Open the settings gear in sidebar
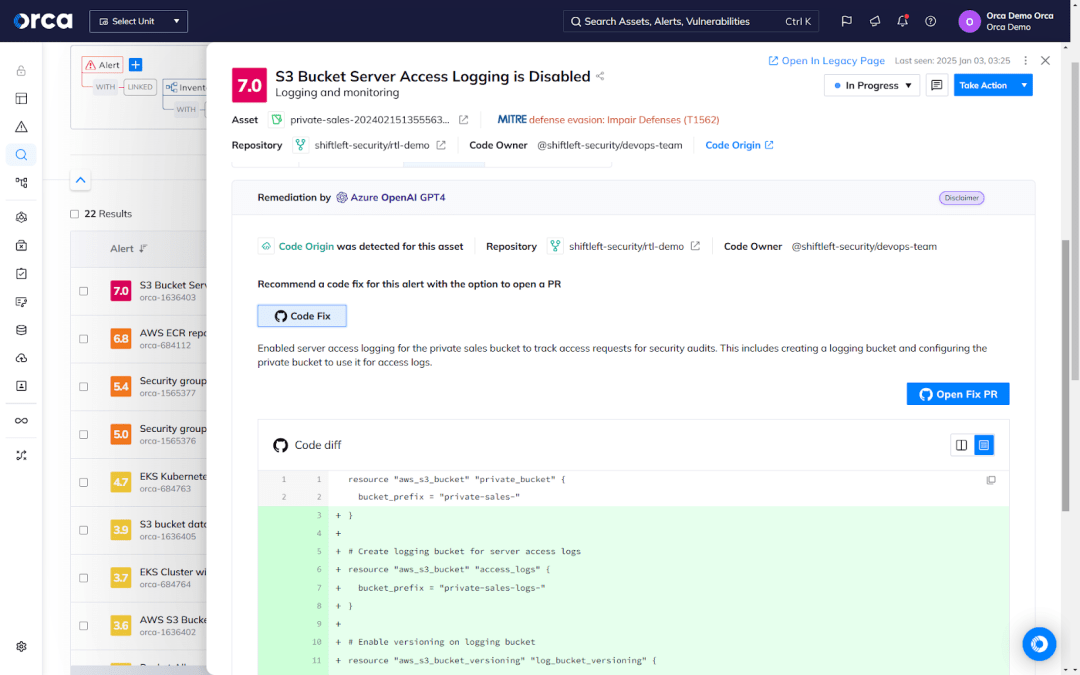The image size is (1080, 675). click(x=21, y=647)
